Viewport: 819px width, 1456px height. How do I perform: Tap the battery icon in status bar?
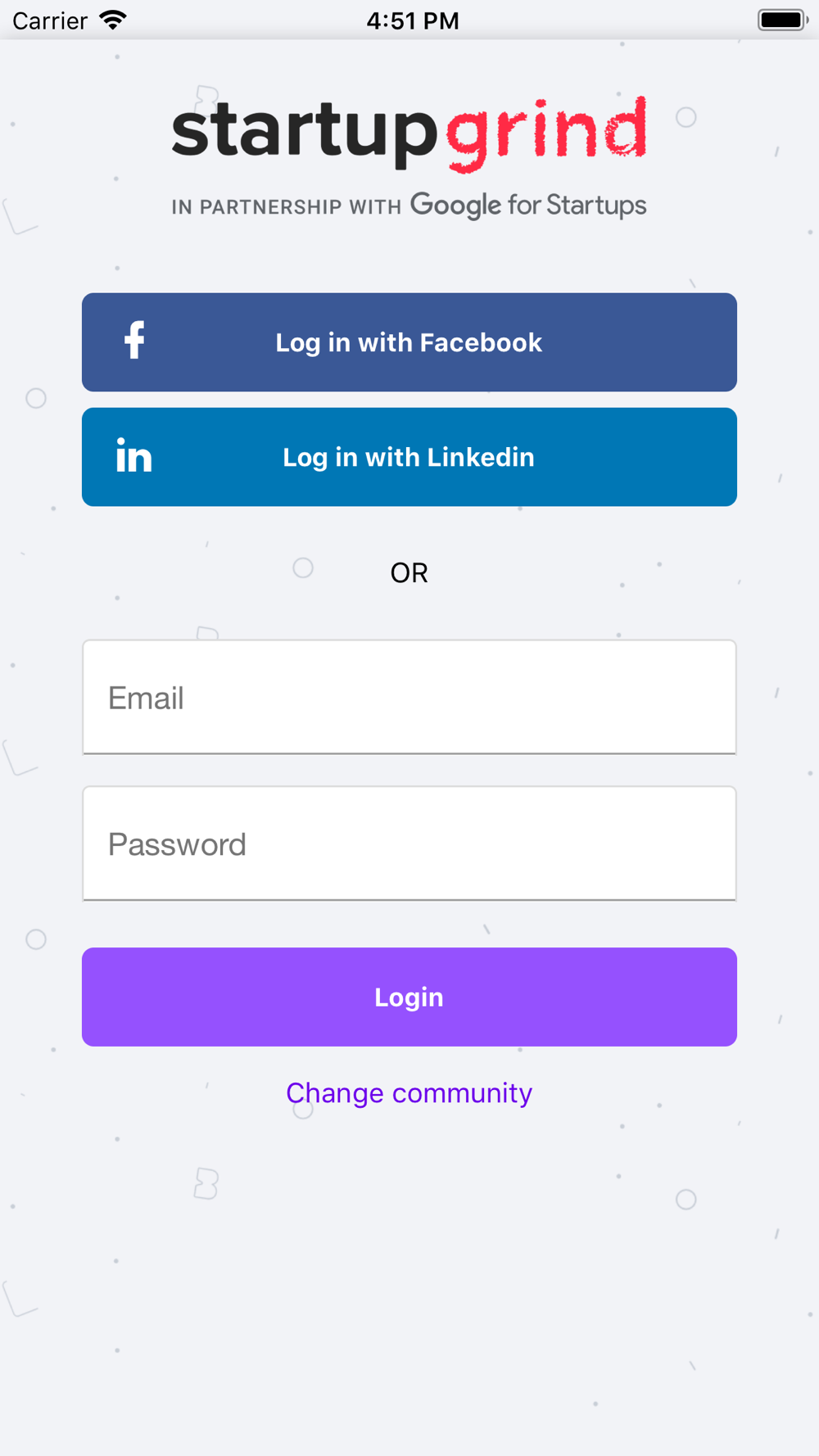tap(783, 20)
